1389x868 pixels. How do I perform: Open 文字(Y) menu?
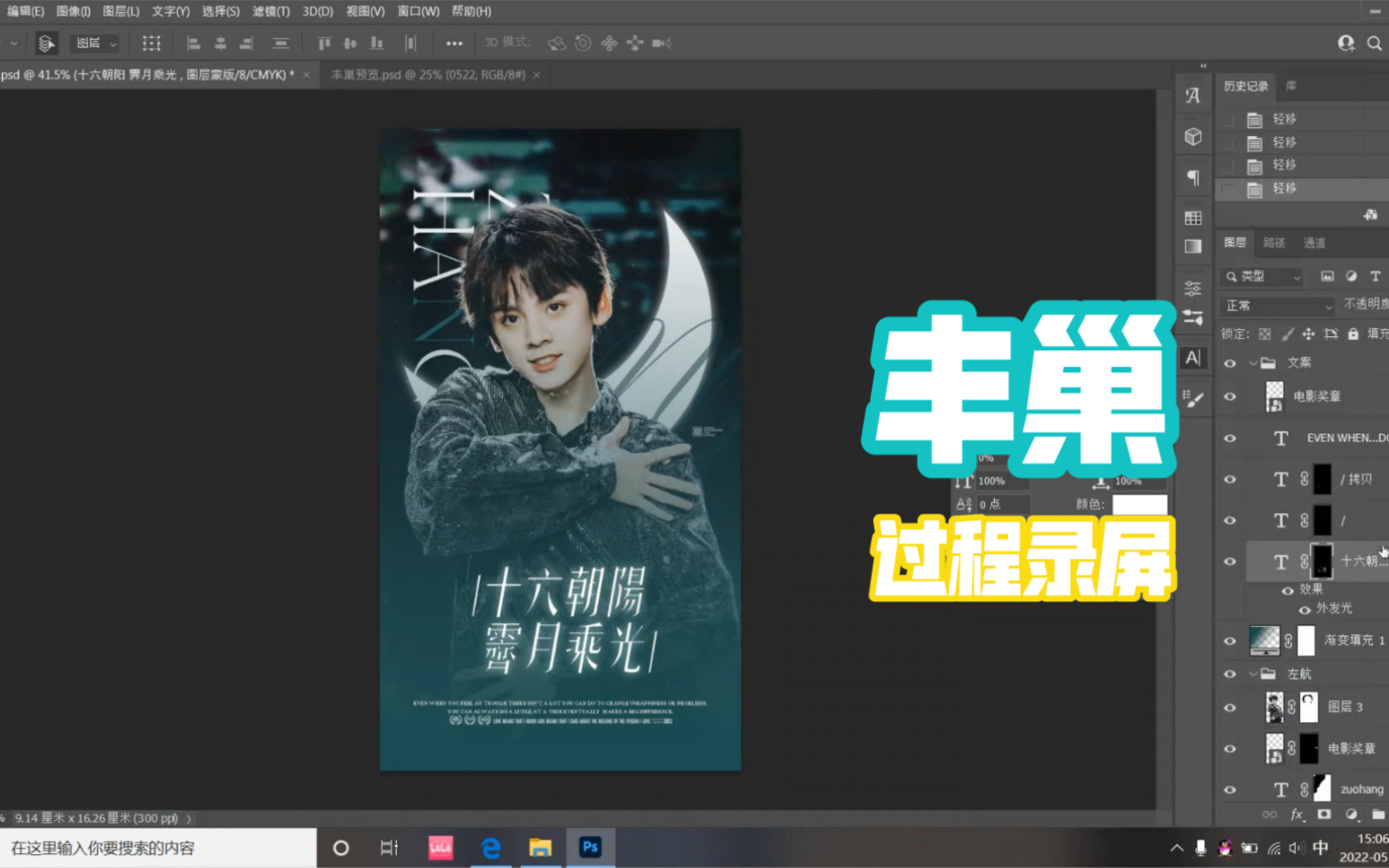click(170, 11)
